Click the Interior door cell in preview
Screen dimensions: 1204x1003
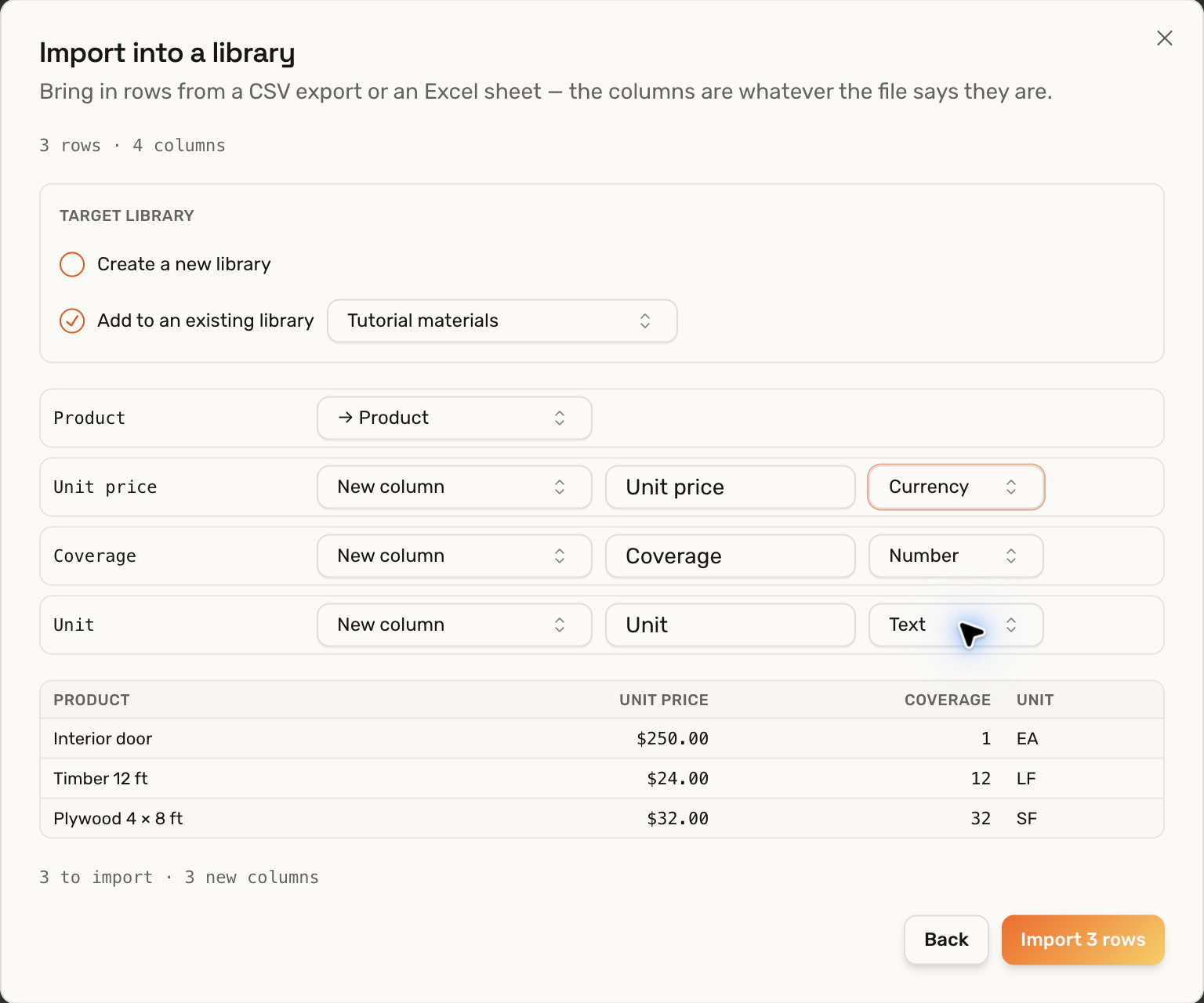pyautogui.click(x=103, y=738)
